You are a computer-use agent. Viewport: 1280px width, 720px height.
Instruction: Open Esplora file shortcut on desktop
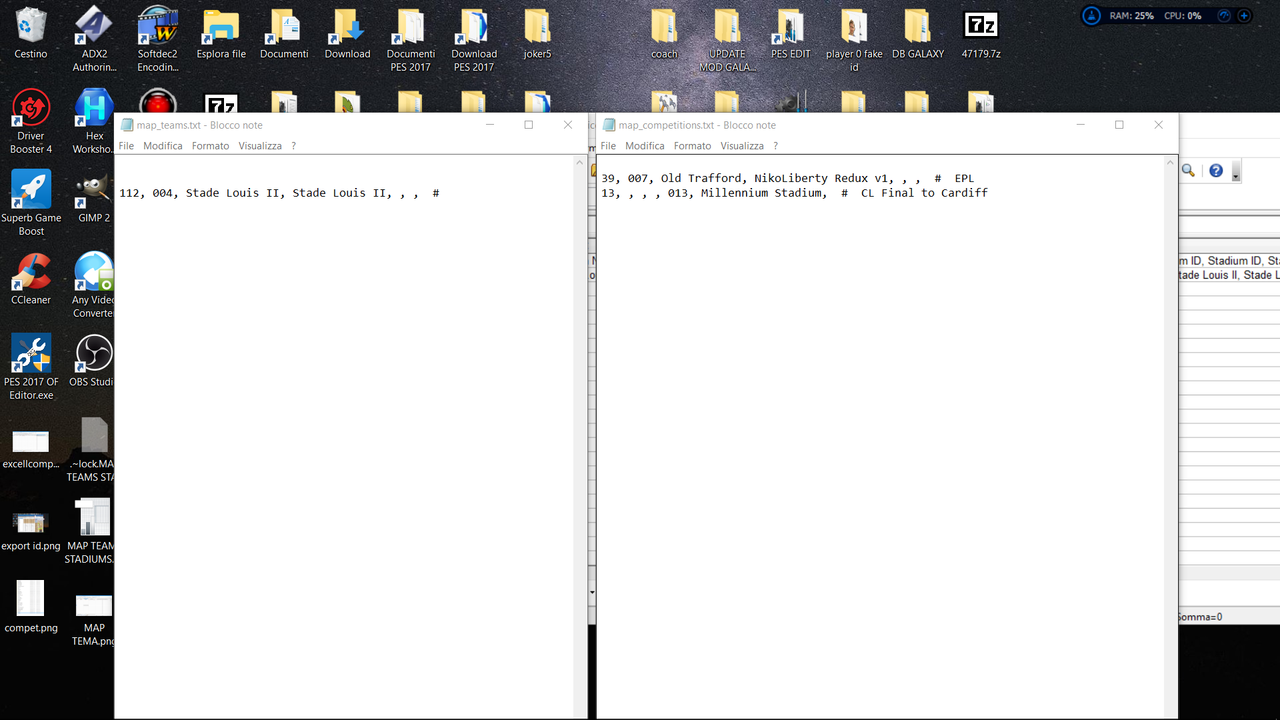point(221,33)
